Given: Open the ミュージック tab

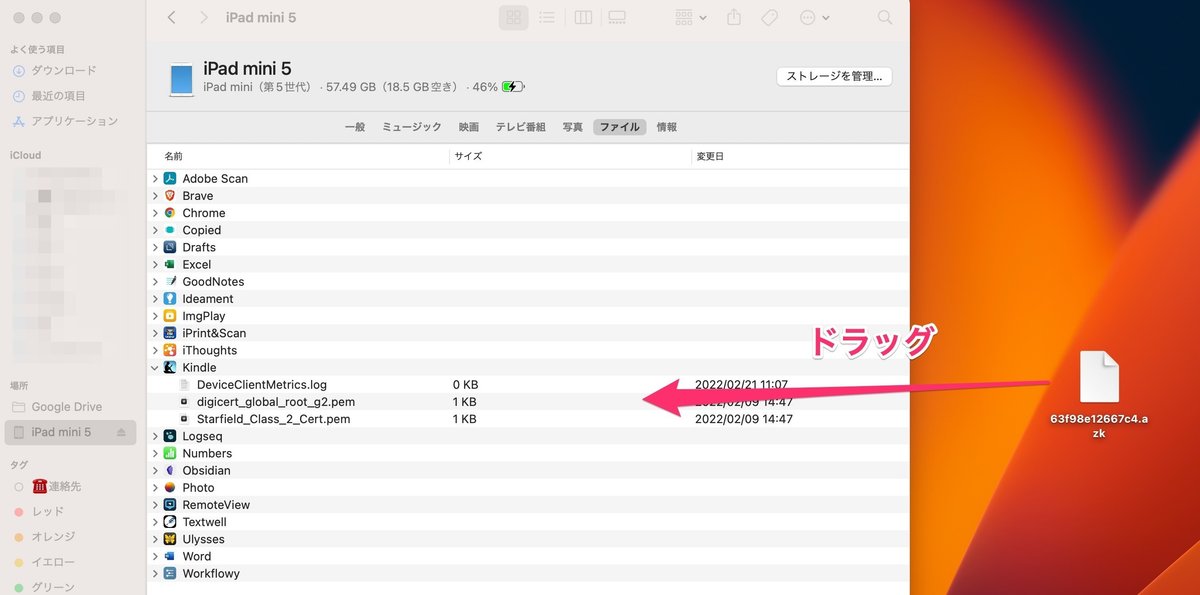Looking at the screenshot, I should (x=411, y=127).
